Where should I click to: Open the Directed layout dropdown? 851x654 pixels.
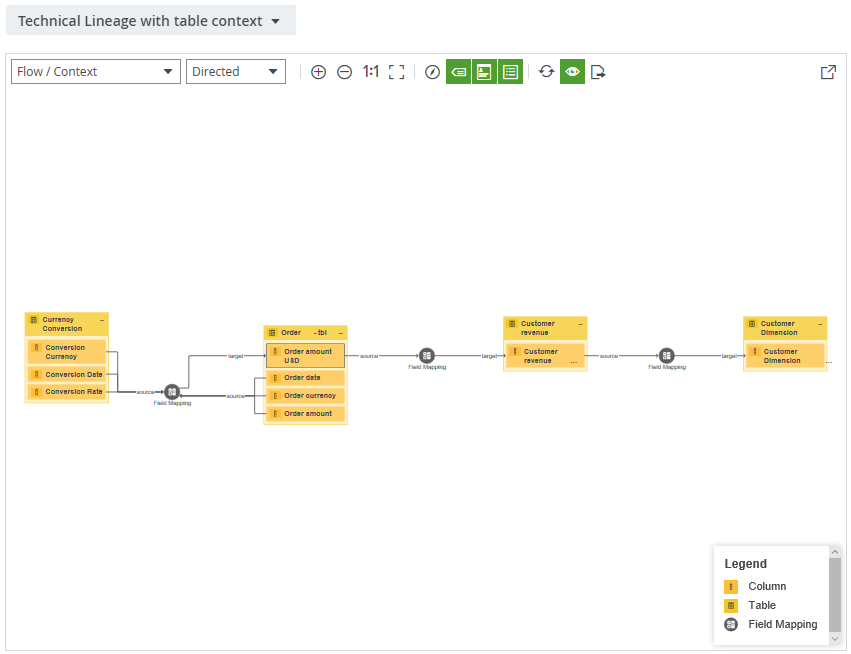[x=236, y=72]
